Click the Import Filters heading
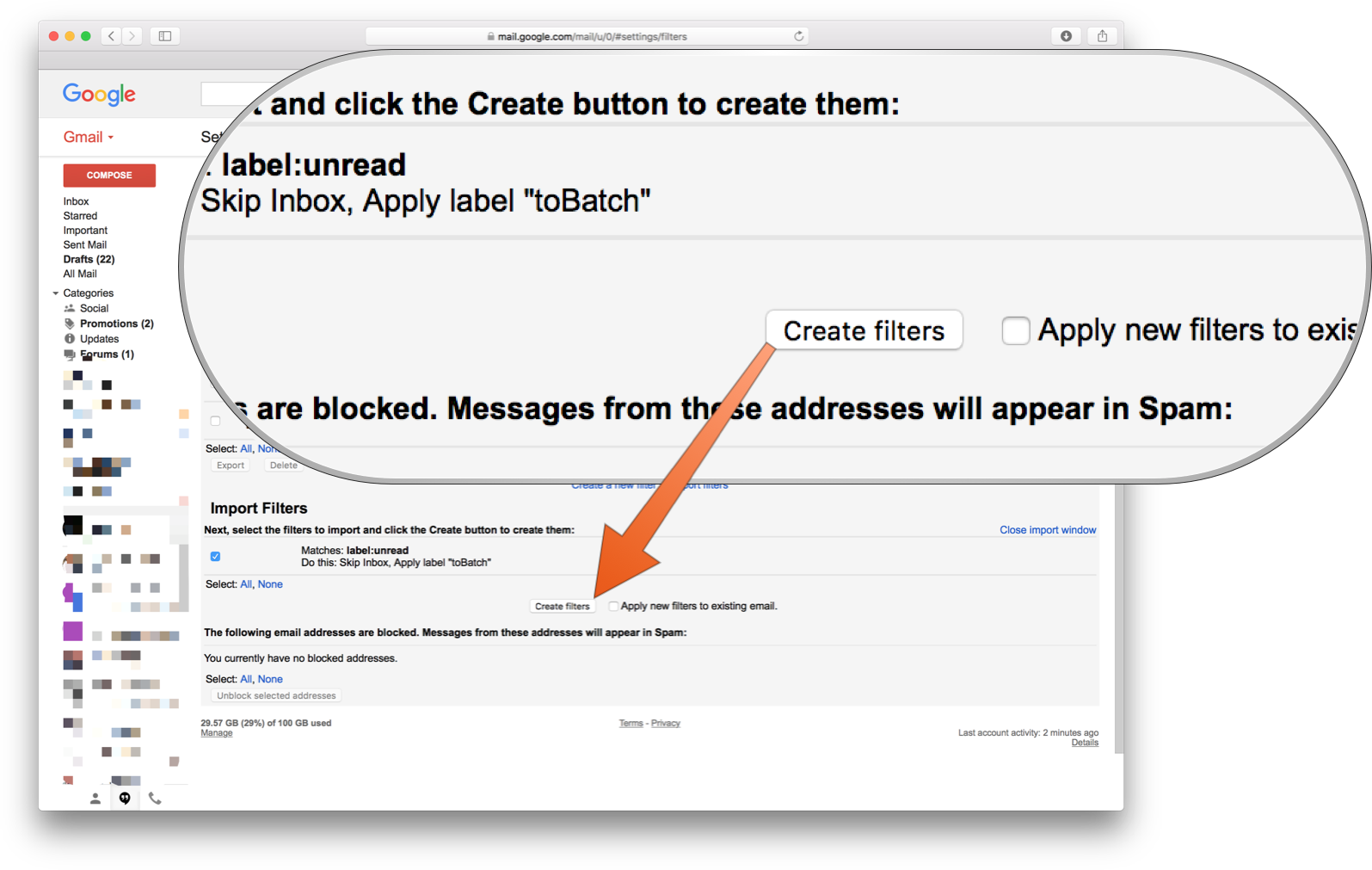Viewport: 1372px width, 870px height. click(x=259, y=509)
